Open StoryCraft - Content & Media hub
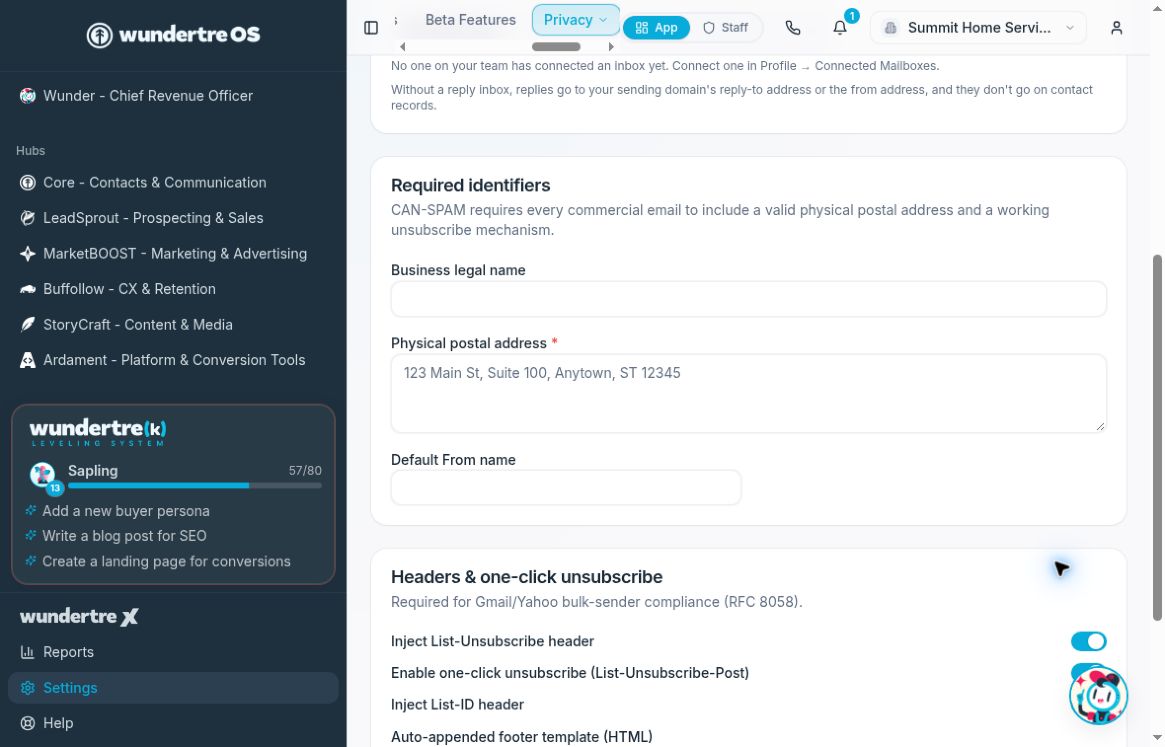Image resolution: width=1165 pixels, height=747 pixels. (x=173, y=325)
